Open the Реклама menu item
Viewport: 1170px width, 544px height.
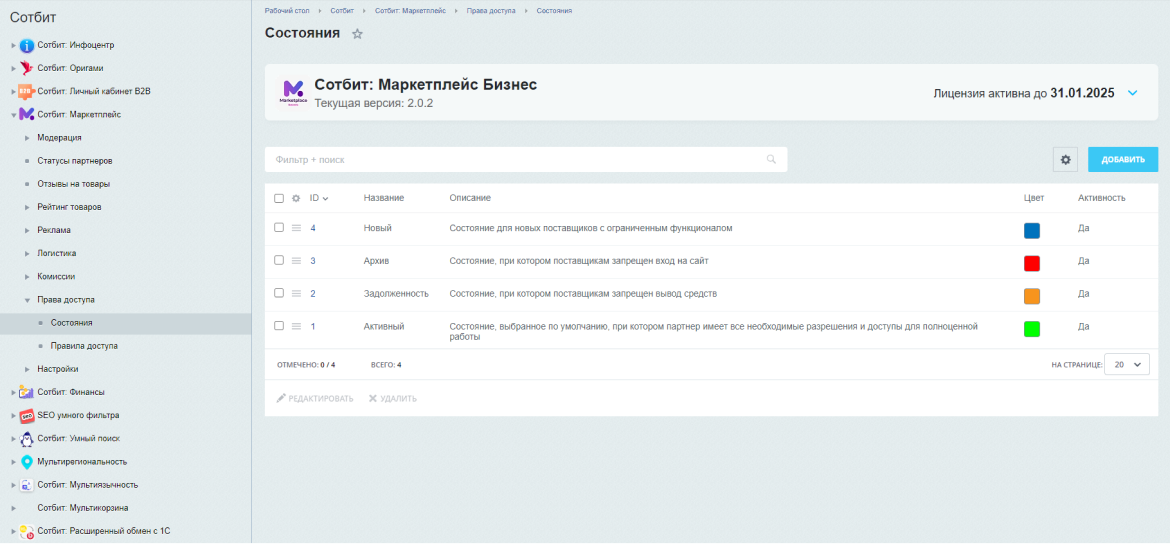pyautogui.click(x=54, y=230)
